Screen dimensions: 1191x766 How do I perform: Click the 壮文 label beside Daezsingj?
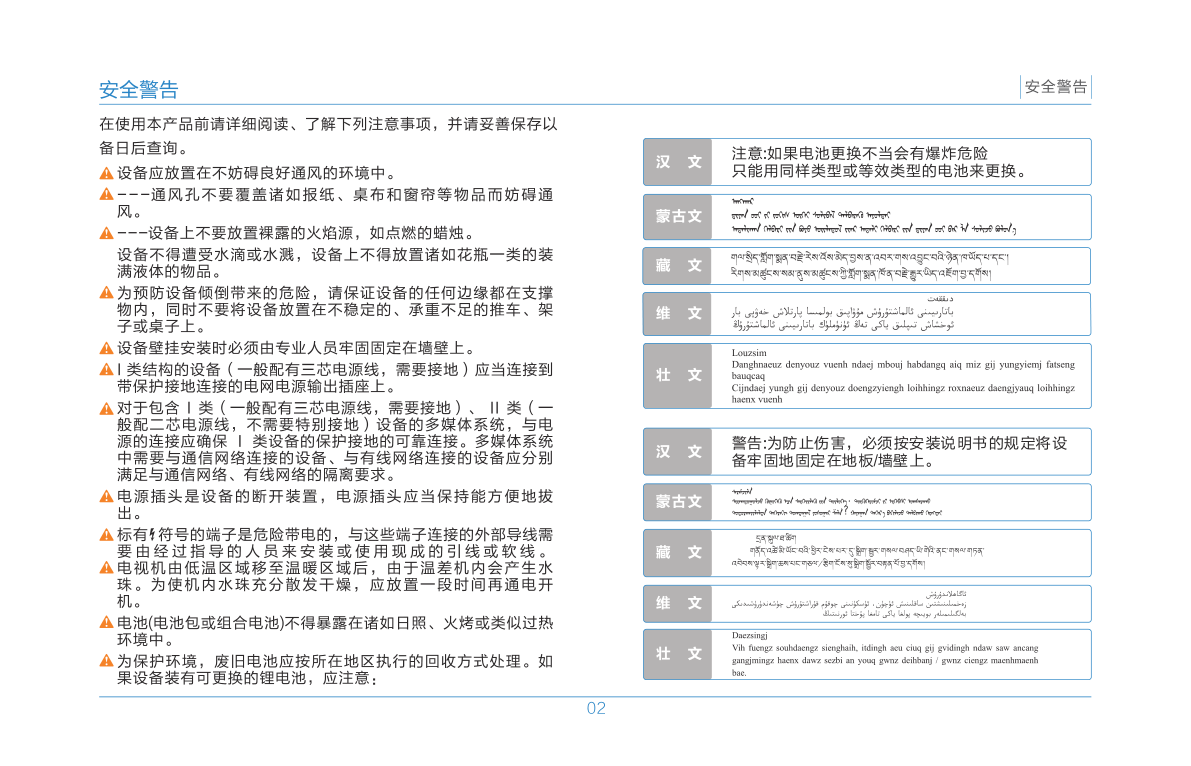click(x=678, y=654)
